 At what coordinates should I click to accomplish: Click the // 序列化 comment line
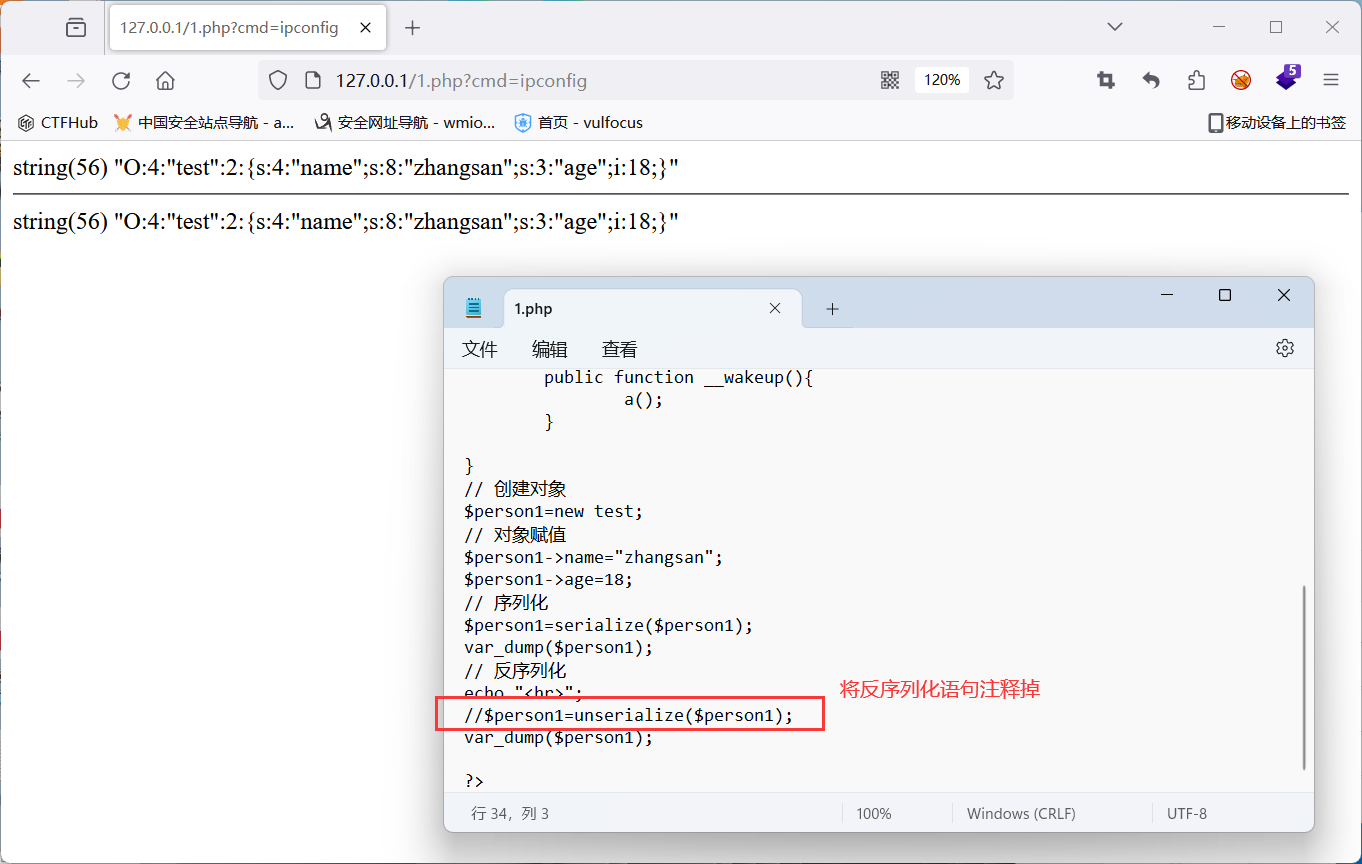506,603
